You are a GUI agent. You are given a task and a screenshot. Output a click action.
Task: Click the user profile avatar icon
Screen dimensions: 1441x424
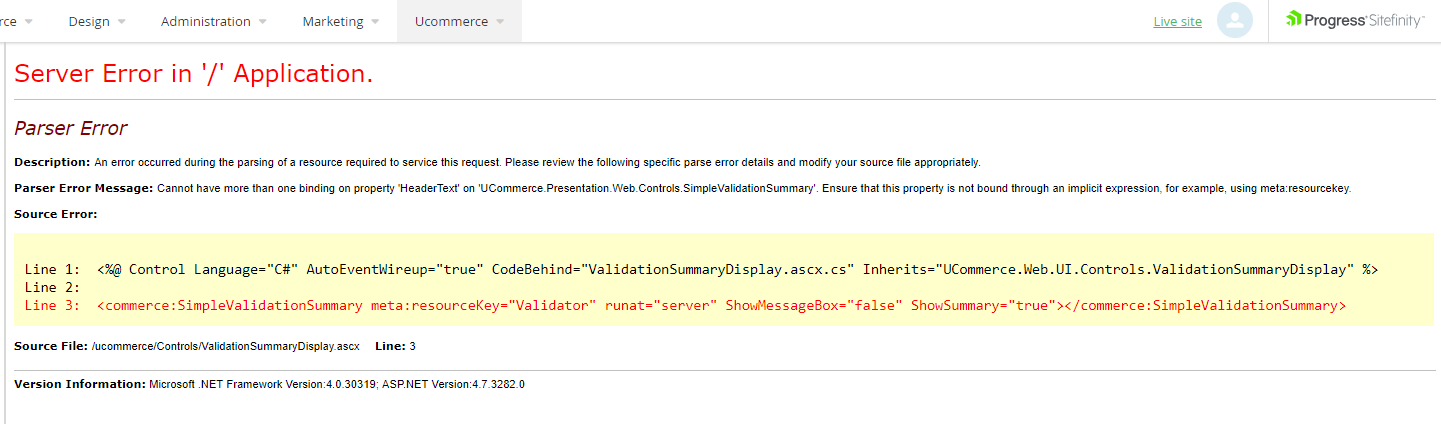pyautogui.click(x=1235, y=20)
